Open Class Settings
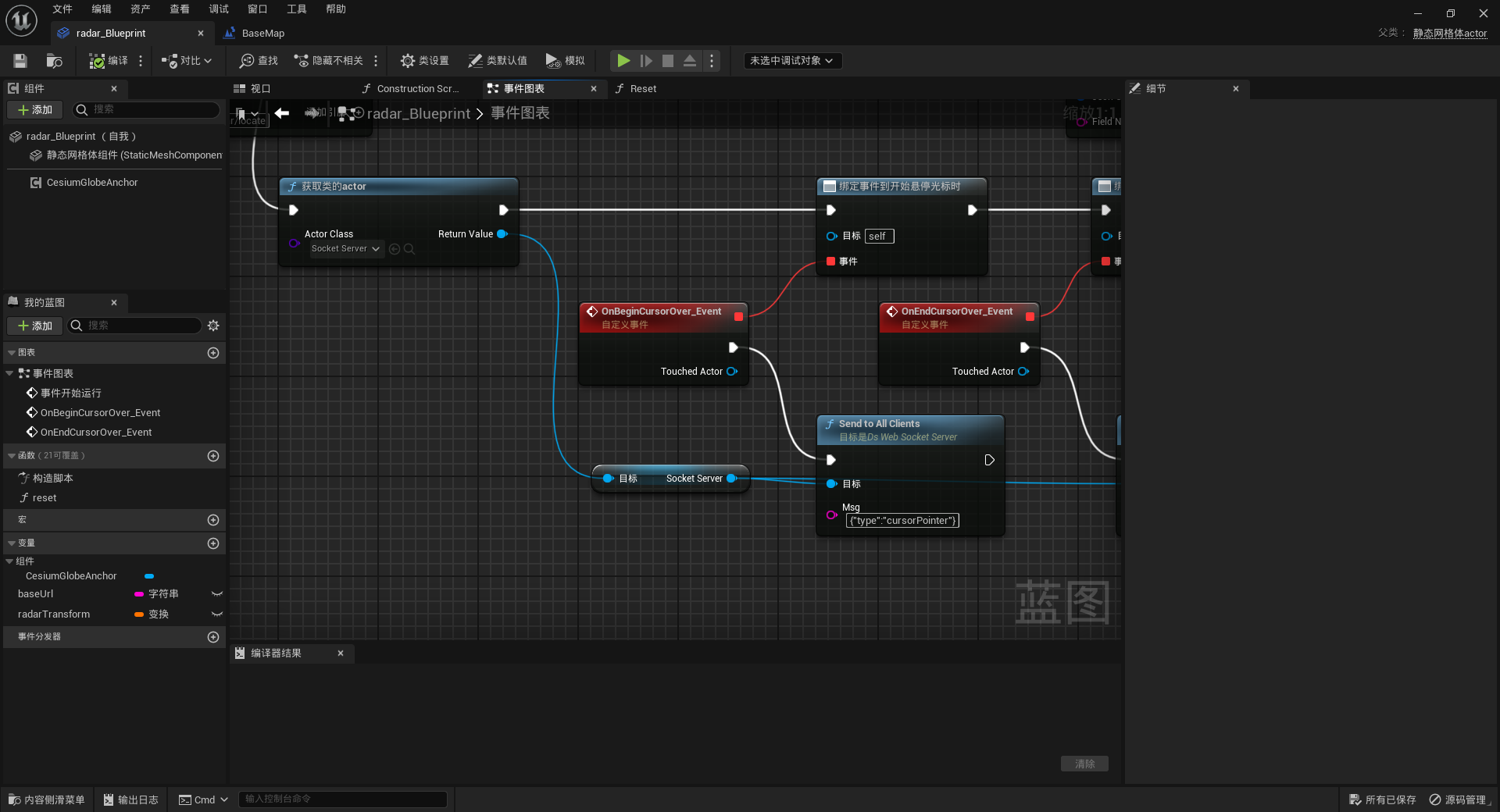Viewport: 1500px width, 812px height. (424, 61)
